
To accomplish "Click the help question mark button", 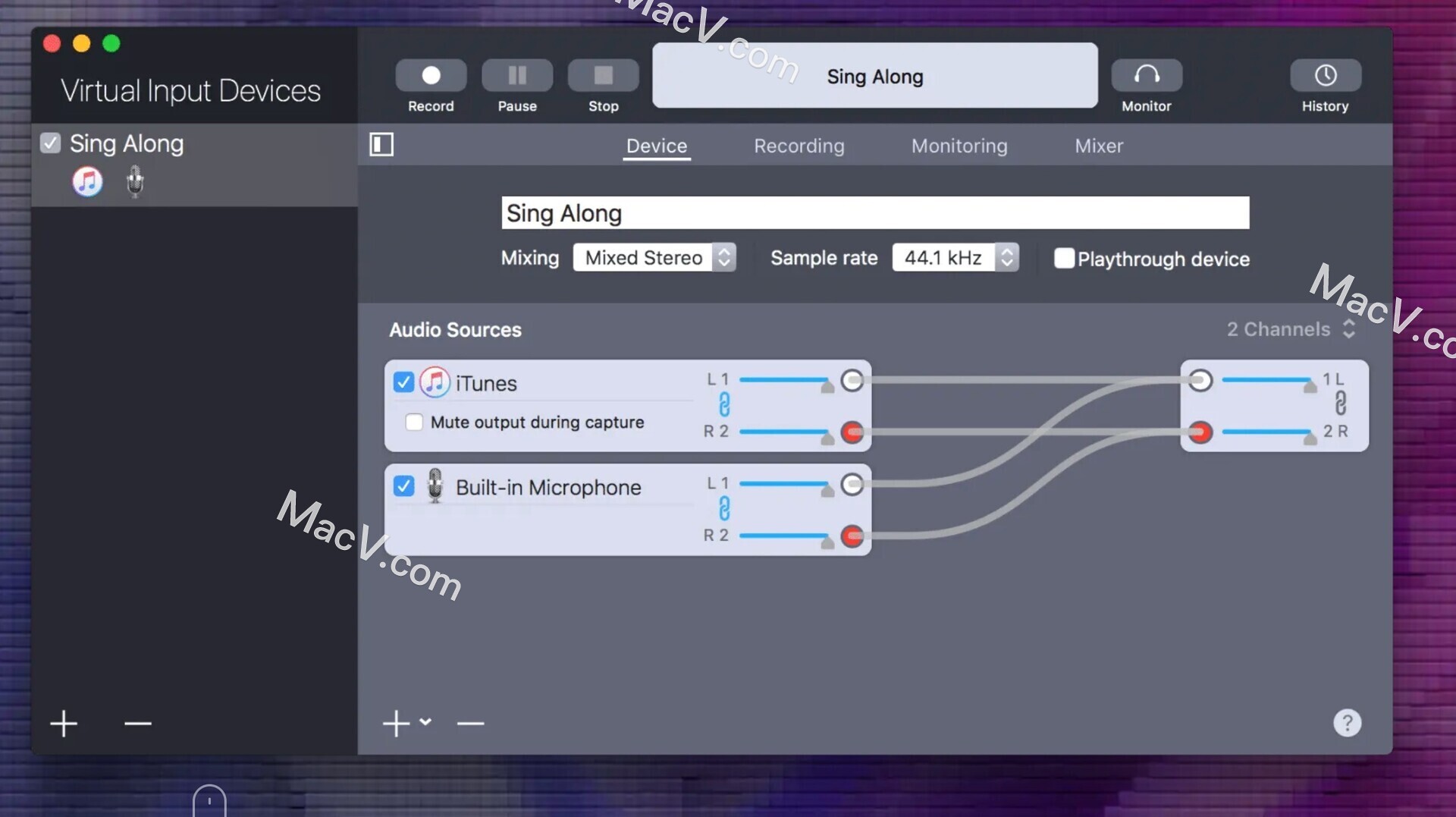I will (1347, 723).
